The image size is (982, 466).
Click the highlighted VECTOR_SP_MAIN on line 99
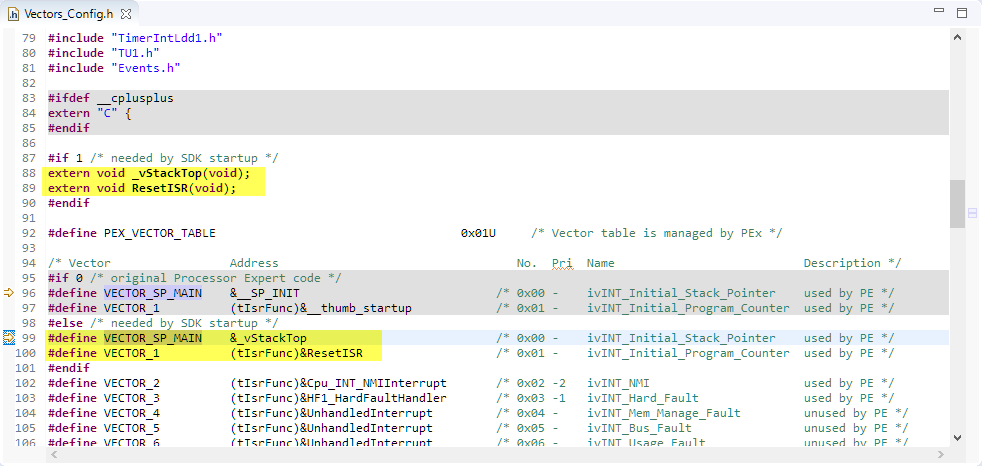152,338
